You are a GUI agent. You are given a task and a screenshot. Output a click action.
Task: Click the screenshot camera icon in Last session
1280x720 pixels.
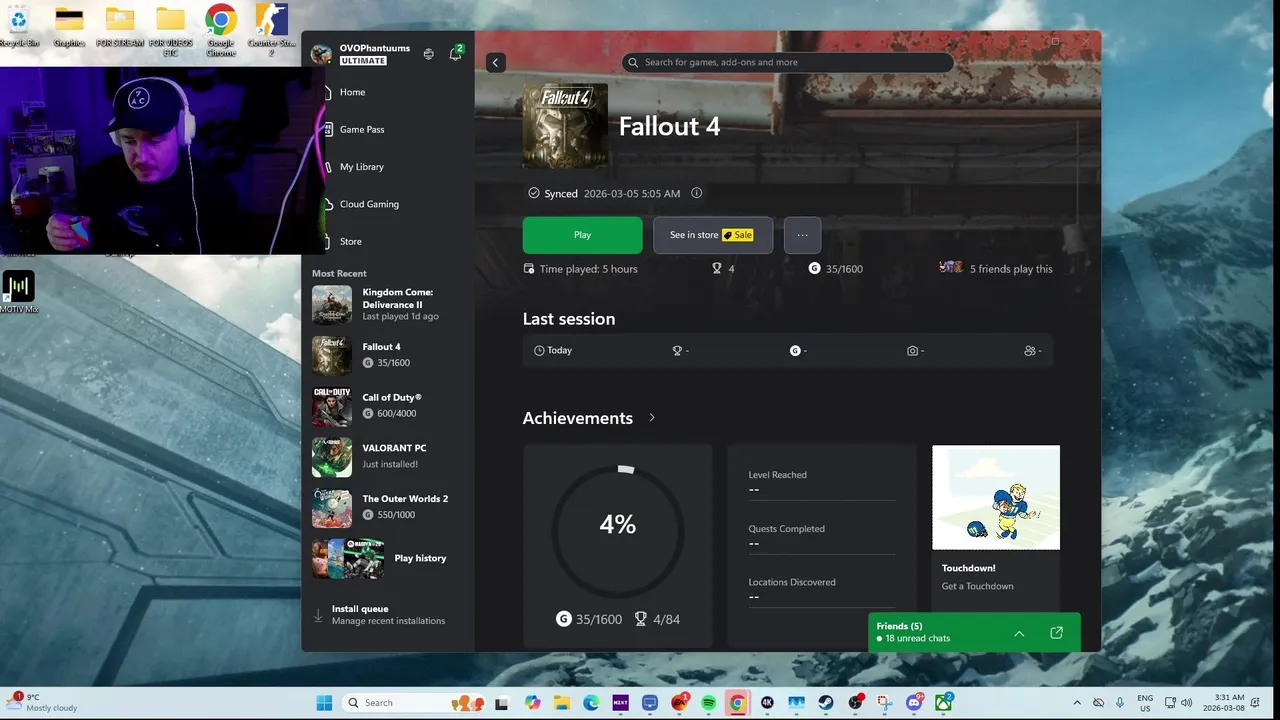pos(912,351)
